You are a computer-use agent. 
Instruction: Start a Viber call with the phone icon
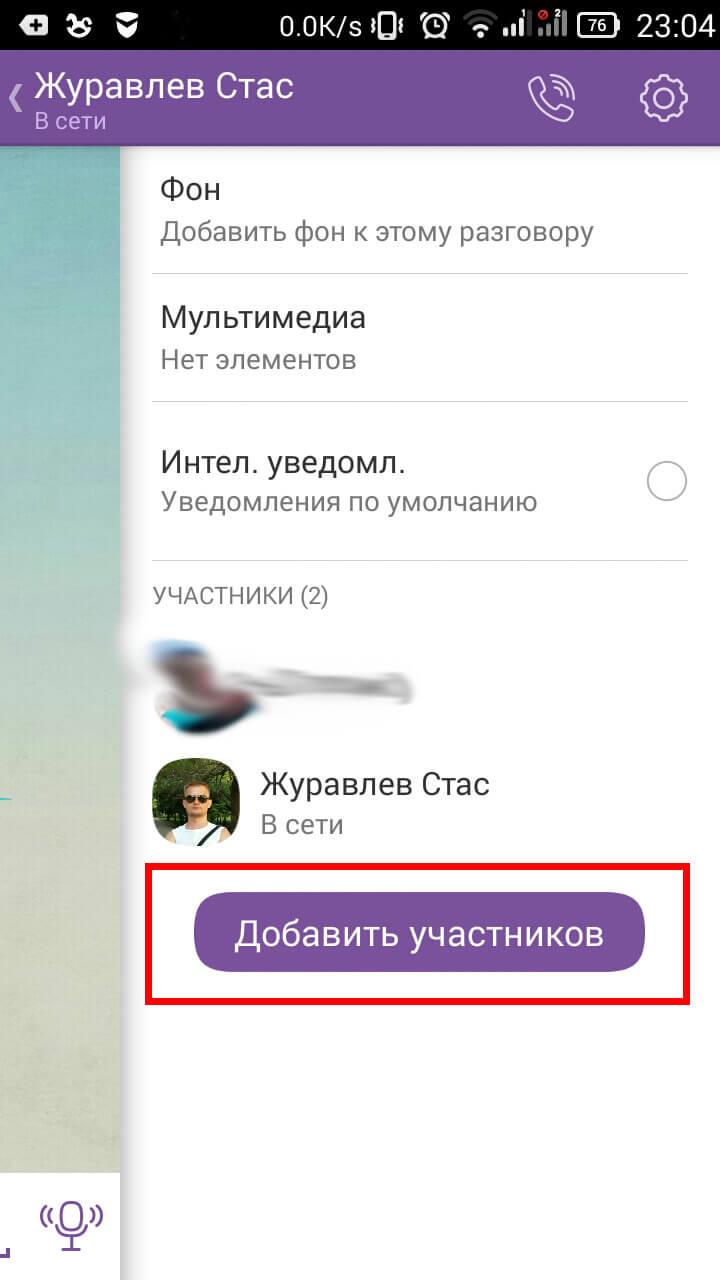click(551, 97)
